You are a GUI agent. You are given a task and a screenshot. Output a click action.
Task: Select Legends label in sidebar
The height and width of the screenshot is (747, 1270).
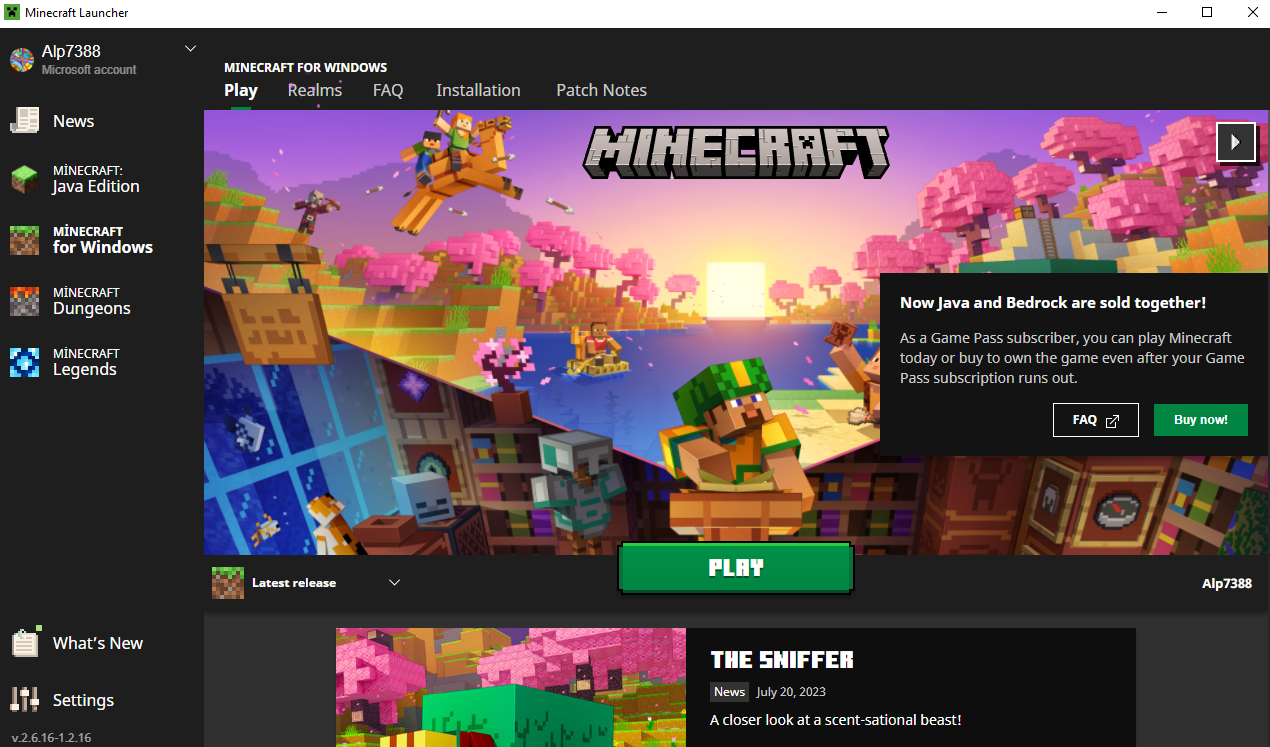point(85,370)
